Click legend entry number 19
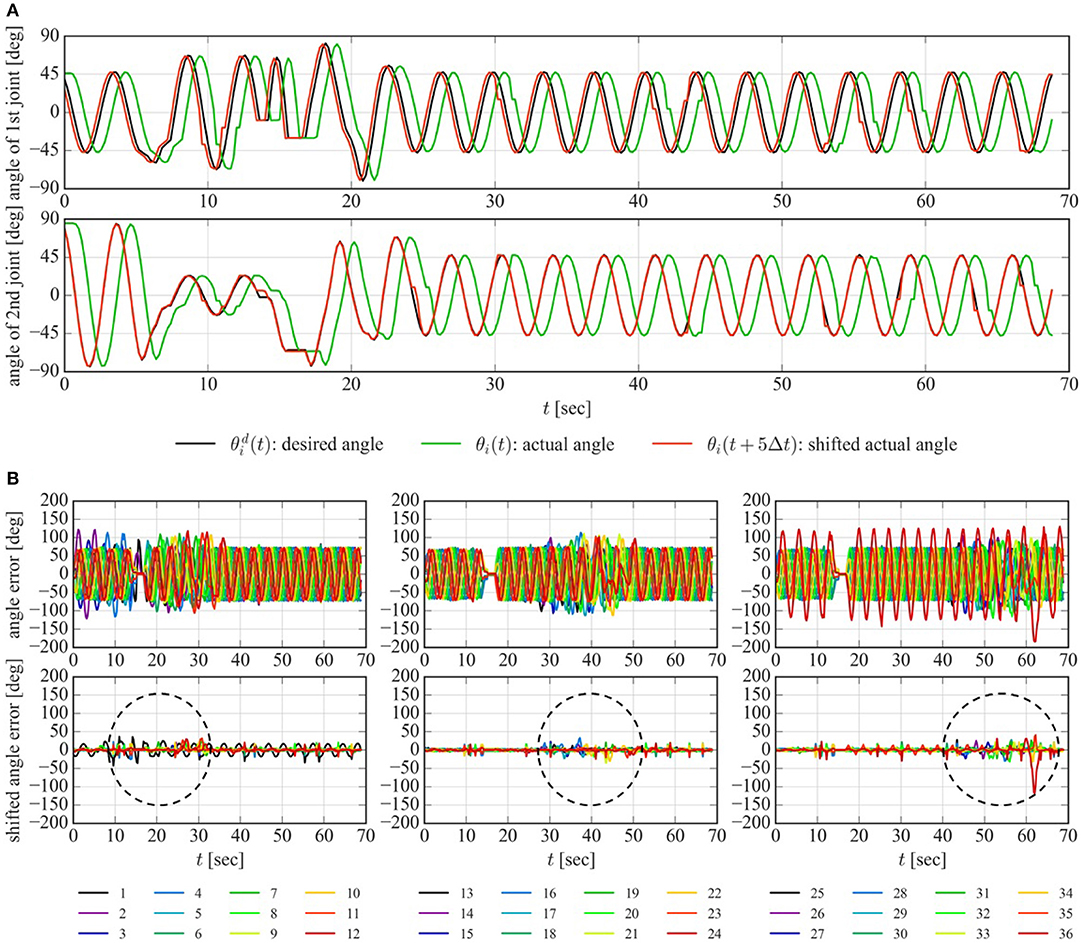Viewport: 1084px width, 943px height. (x=632, y=893)
